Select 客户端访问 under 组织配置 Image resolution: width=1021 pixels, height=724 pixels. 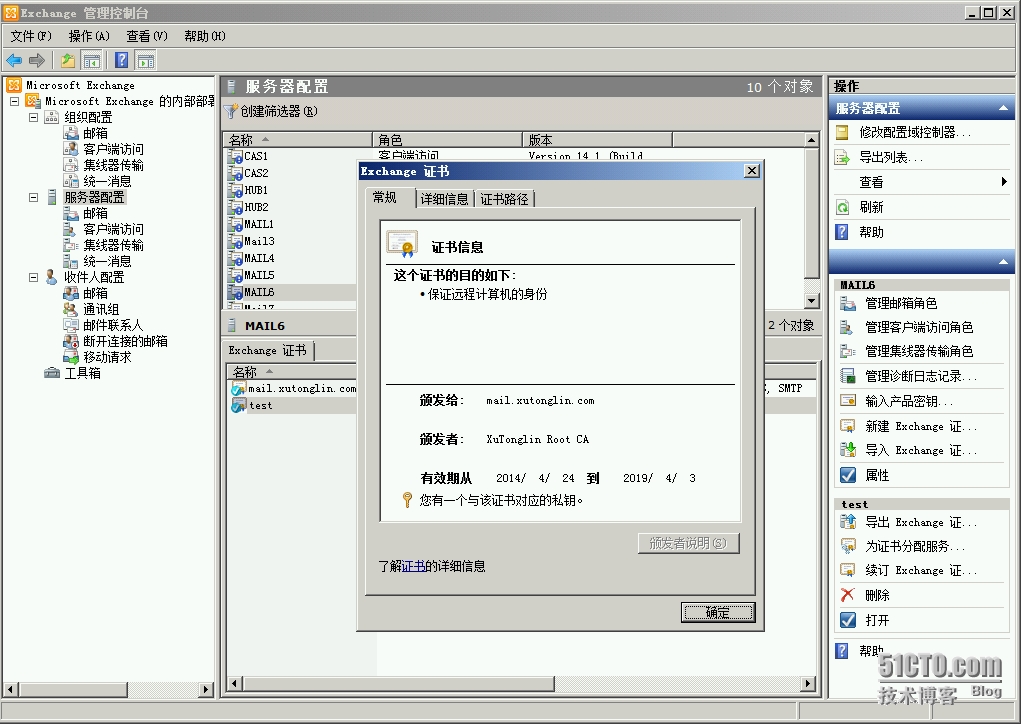(113, 149)
